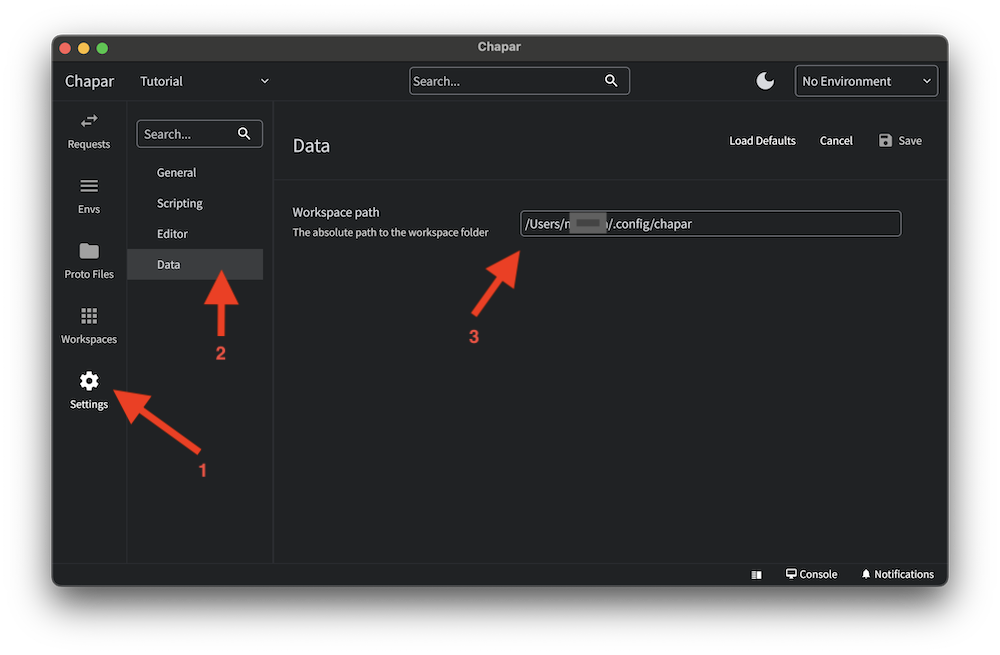The image size is (1000, 655).
Task: Expand the No Environment dropdown
Action: [x=866, y=80]
